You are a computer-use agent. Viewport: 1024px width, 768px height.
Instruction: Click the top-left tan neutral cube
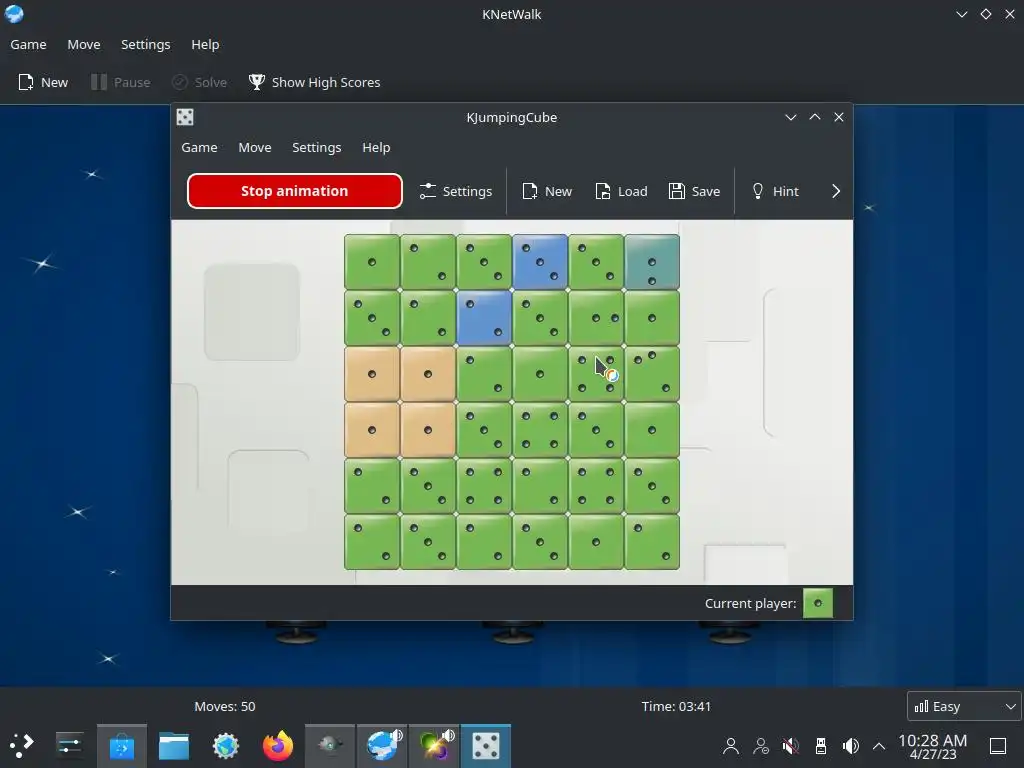tap(372, 374)
